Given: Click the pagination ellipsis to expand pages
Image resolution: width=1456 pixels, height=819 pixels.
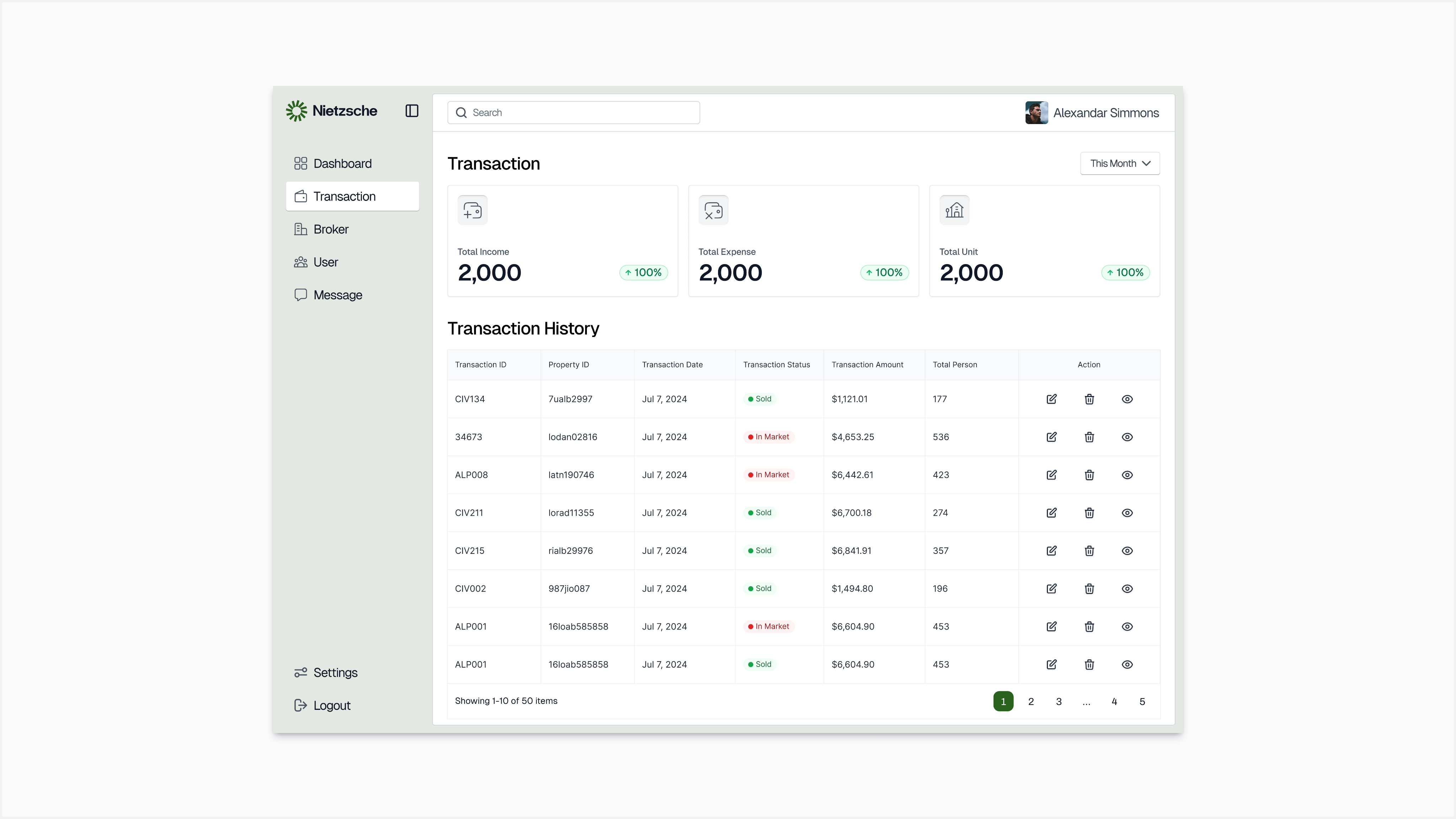Looking at the screenshot, I should (1086, 701).
